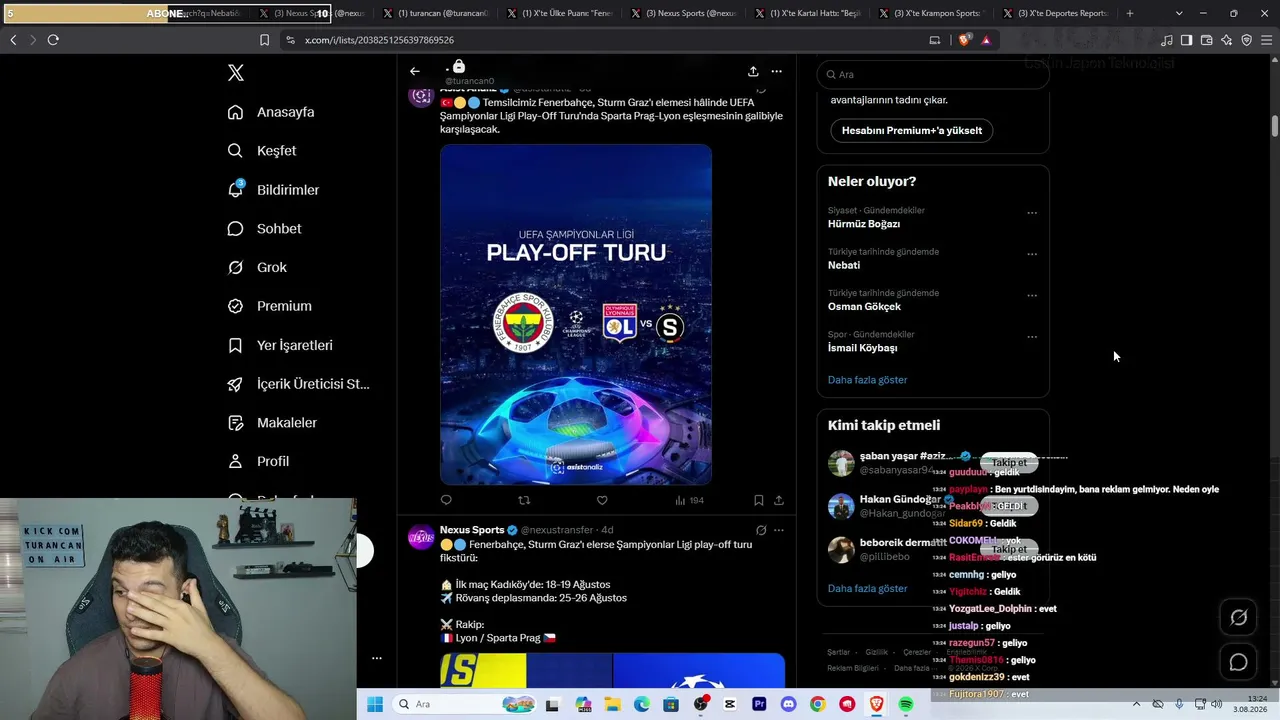Open beboreik dermatit's profile picture
The height and width of the screenshot is (720, 1280).
841,549
